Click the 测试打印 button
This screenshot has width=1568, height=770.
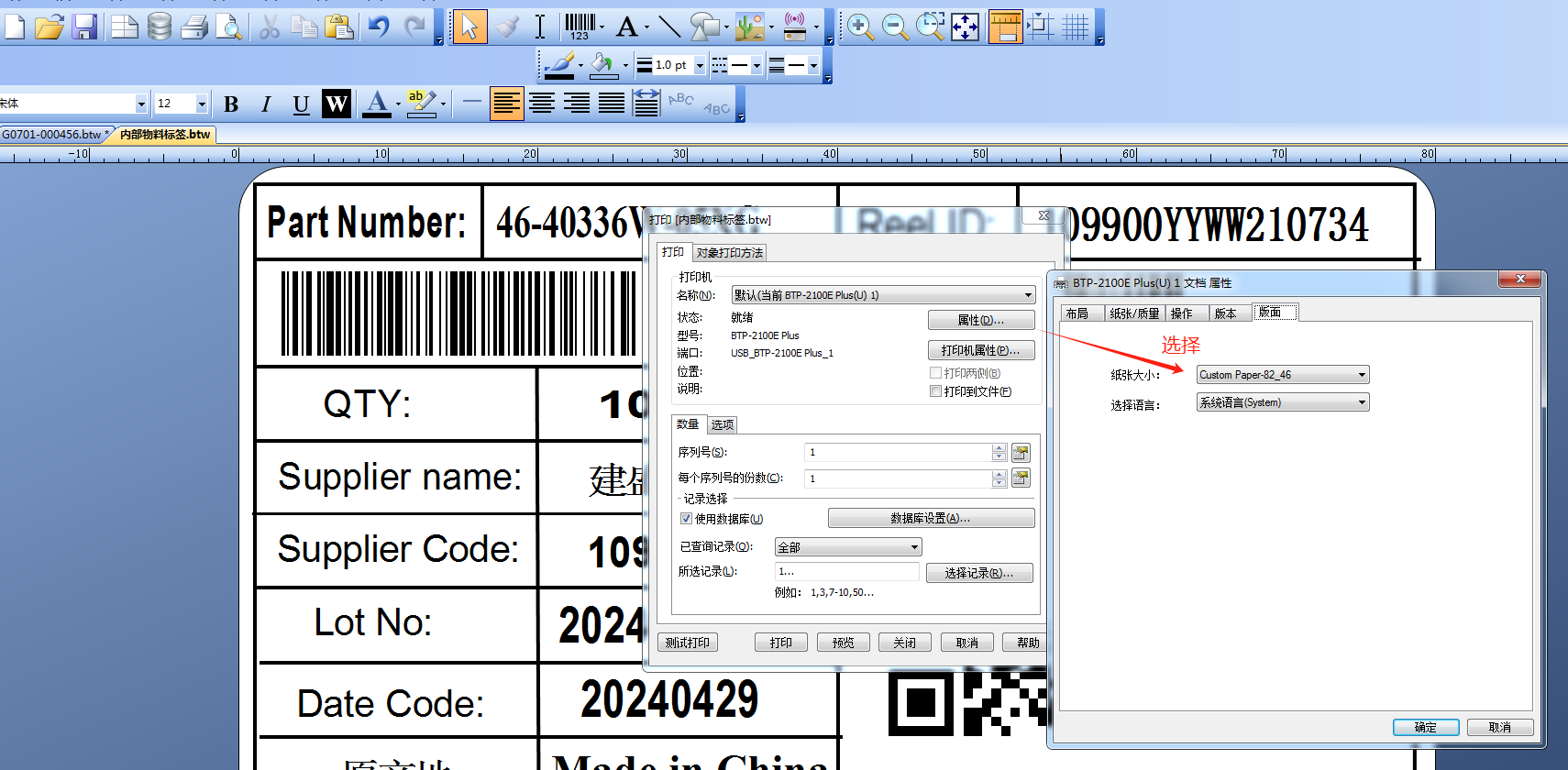tap(688, 643)
